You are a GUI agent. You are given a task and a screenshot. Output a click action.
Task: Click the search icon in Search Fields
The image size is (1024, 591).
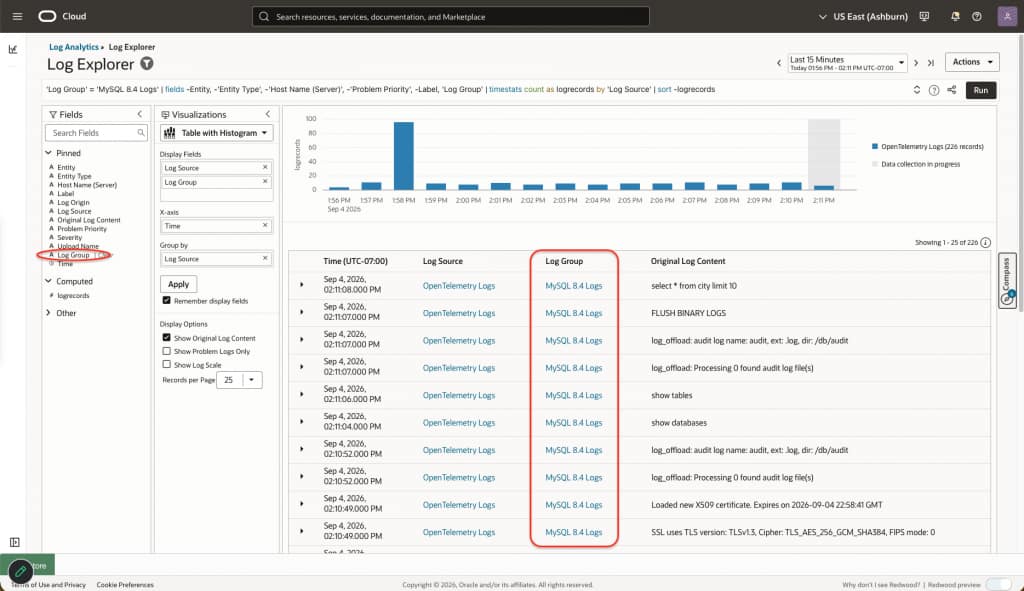coord(140,133)
